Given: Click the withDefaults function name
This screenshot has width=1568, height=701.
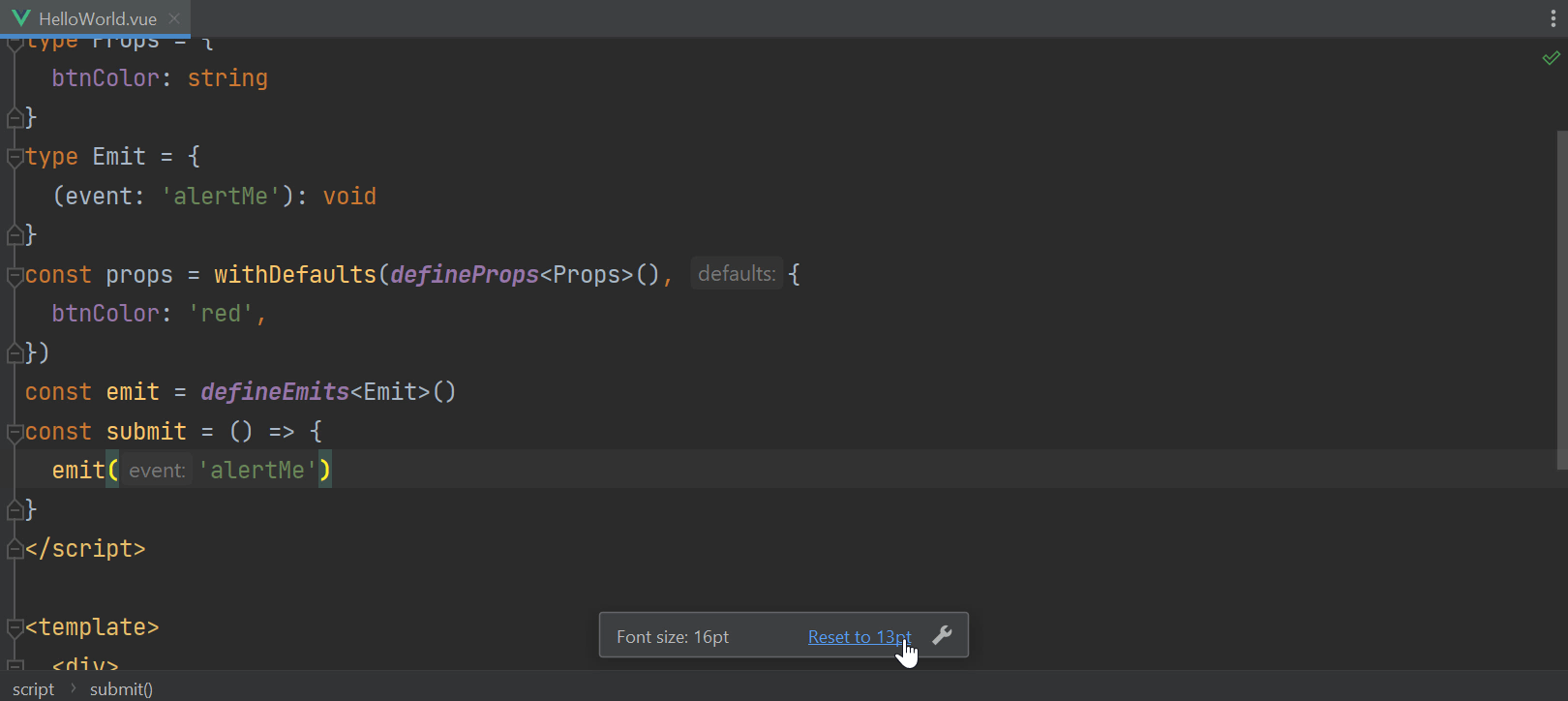Looking at the screenshot, I should pyautogui.click(x=294, y=275).
